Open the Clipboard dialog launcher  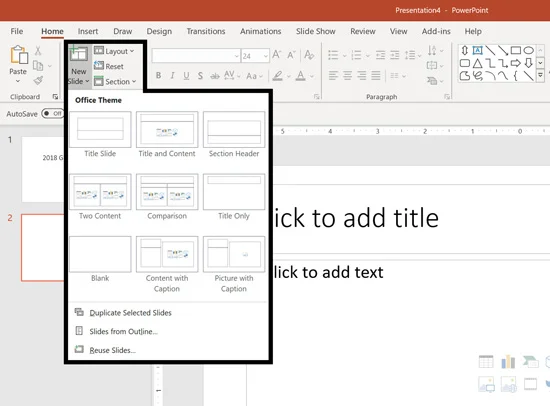tap(55, 96)
